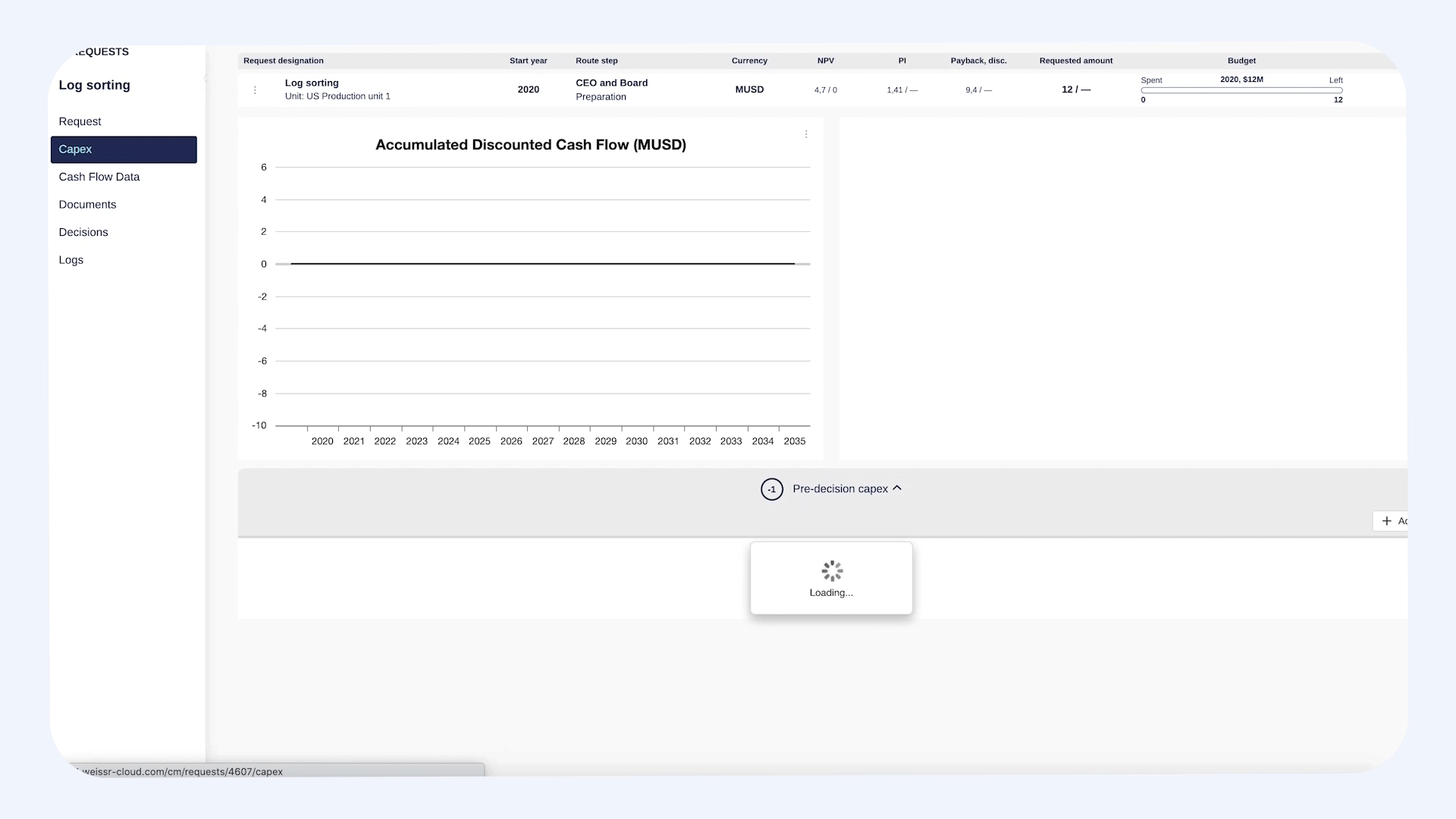This screenshot has width=1456, height=819.
Task: Click the Log sorting request title
Action: point(312,83)
